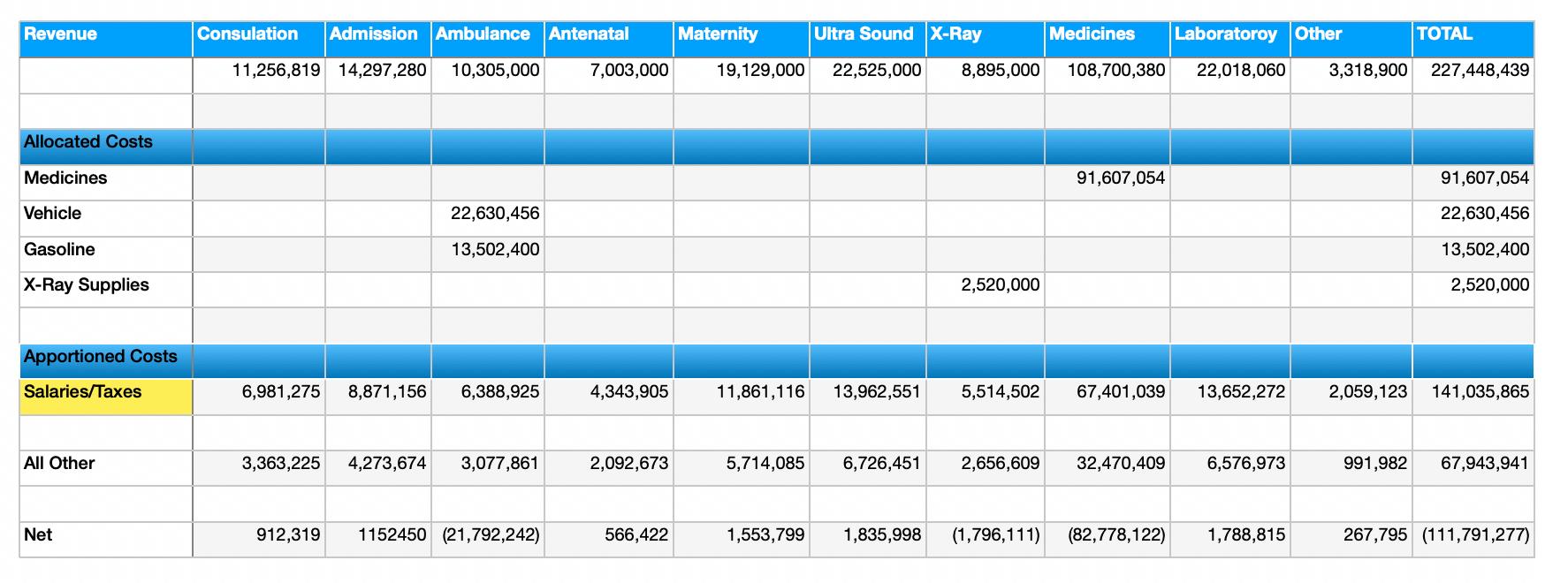This screenshot has width=1568, height=583.
Task: Click the Laboratoroy column header
Action: (1230, 40)
